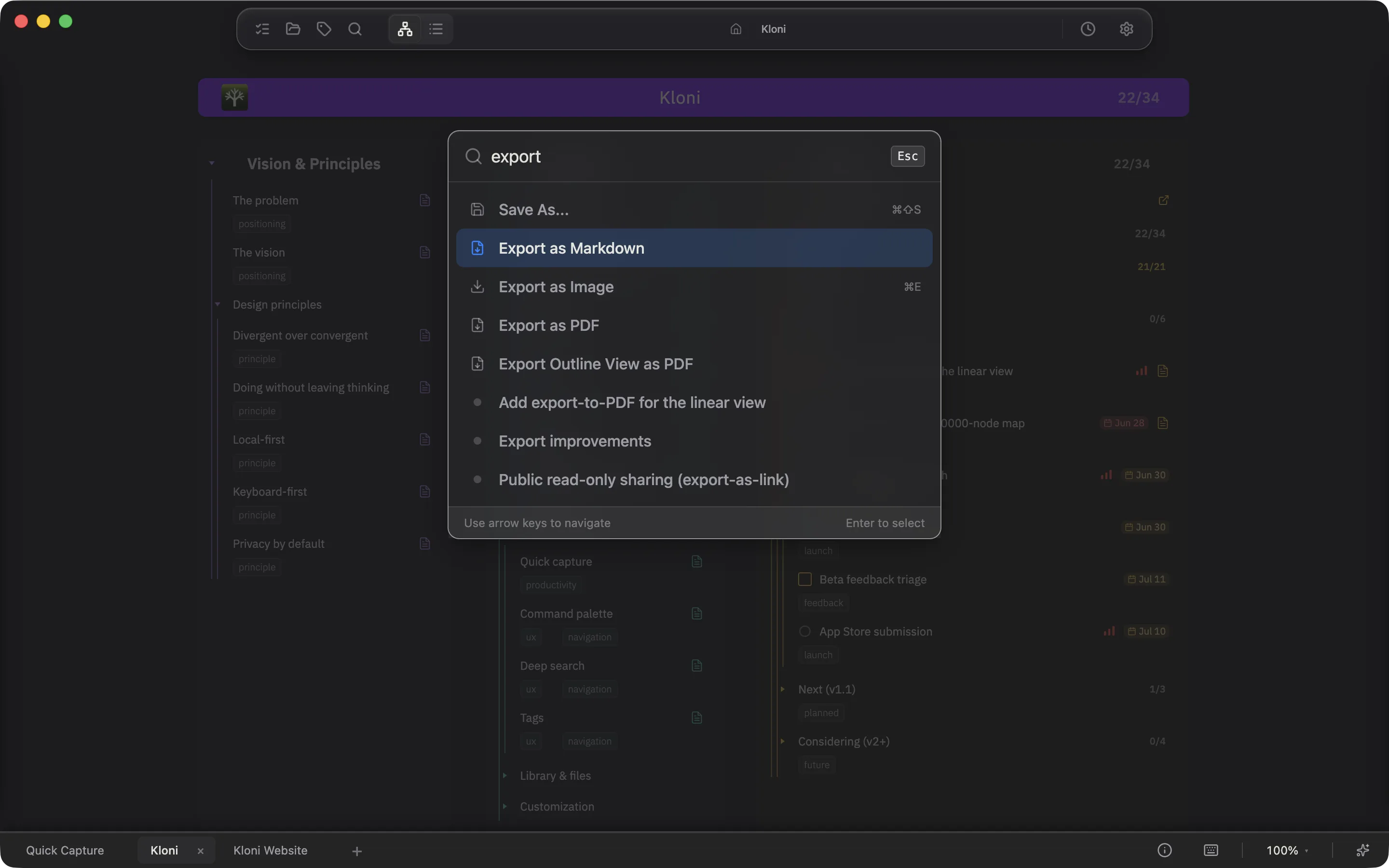The width and height of the screenshot is (1389, 868).
Task: Open the checklist view icon in toolbar
Action: 262,29
